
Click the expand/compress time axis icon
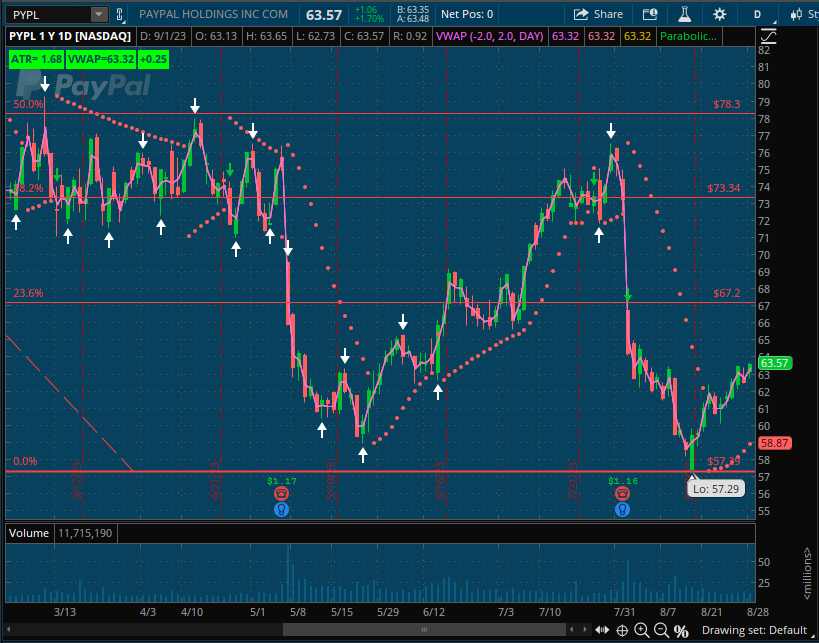tap(602, 630)
